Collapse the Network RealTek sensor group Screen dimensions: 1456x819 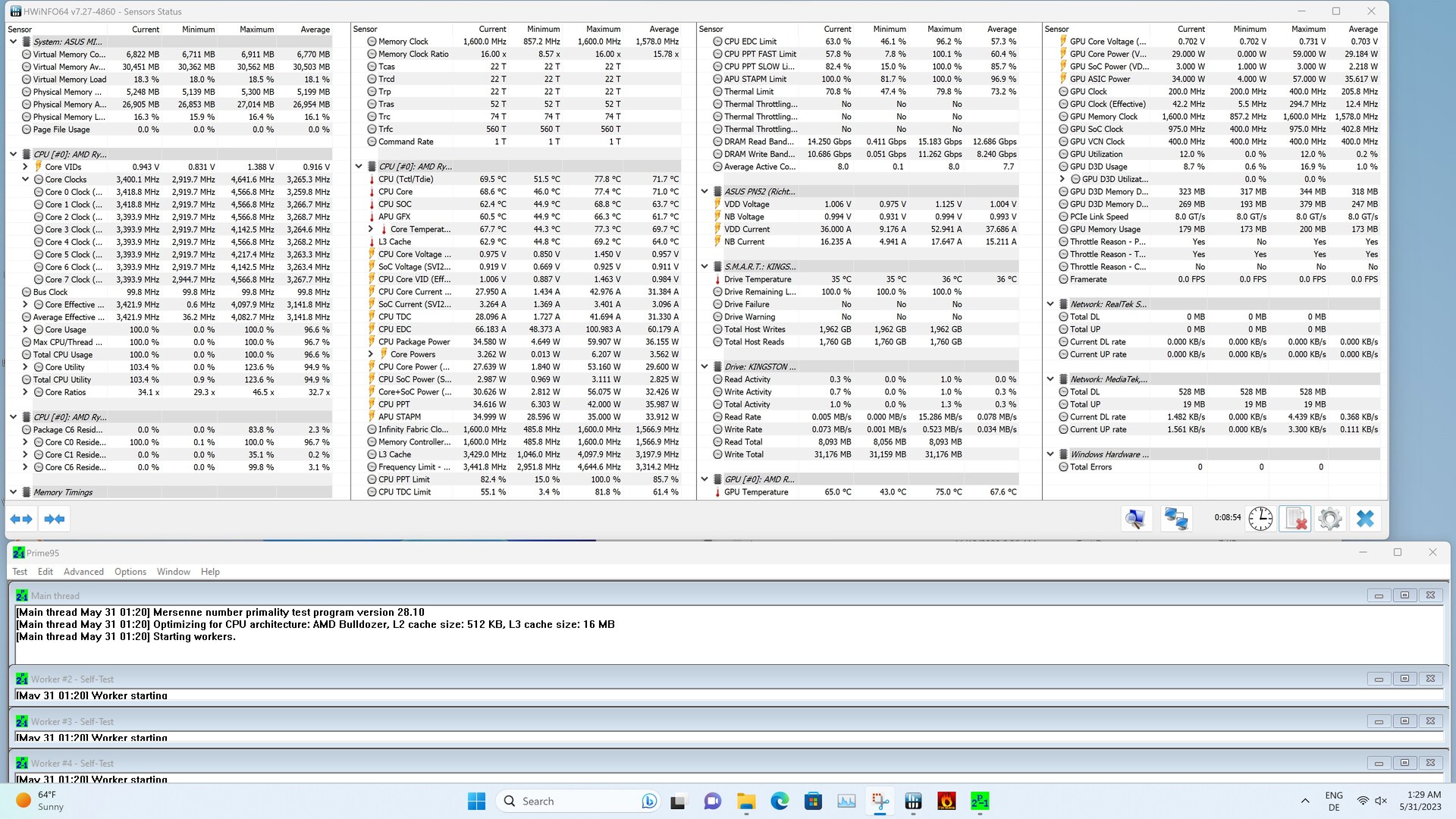(1050, 304)
